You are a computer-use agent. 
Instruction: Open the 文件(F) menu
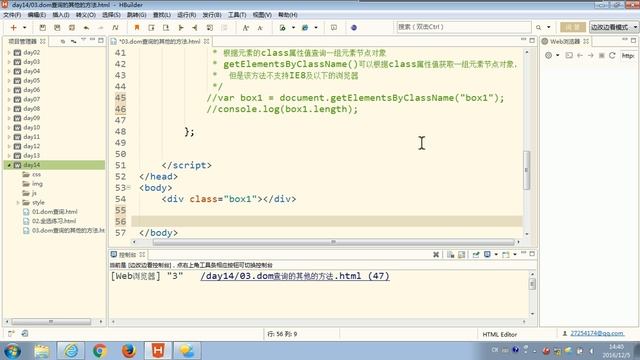(12, 15)
